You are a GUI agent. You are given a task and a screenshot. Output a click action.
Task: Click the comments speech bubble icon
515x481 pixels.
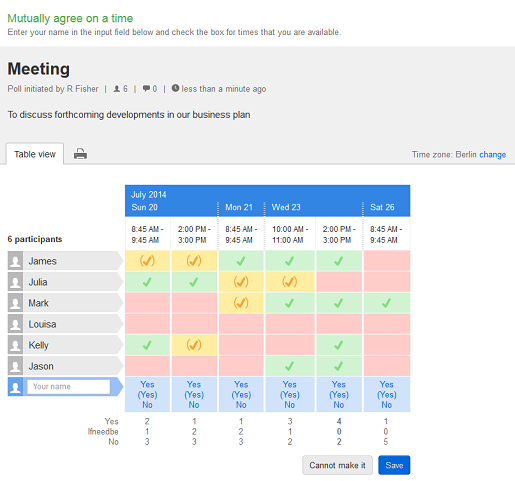(146, 88)
